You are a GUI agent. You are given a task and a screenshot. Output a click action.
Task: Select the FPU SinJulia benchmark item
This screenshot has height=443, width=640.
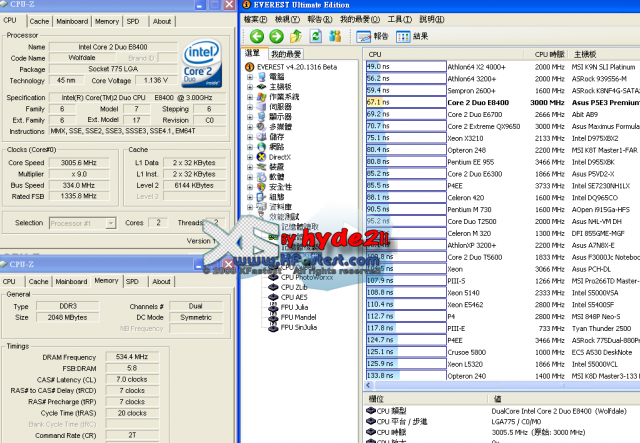coord(293,327)
